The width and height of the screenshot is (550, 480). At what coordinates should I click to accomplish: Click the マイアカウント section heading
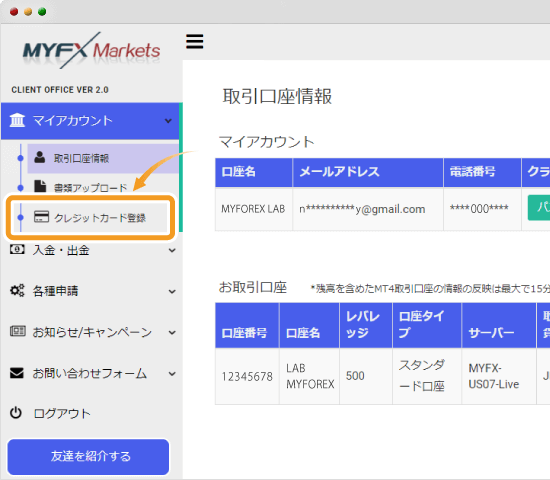click(x=267, y=142)
